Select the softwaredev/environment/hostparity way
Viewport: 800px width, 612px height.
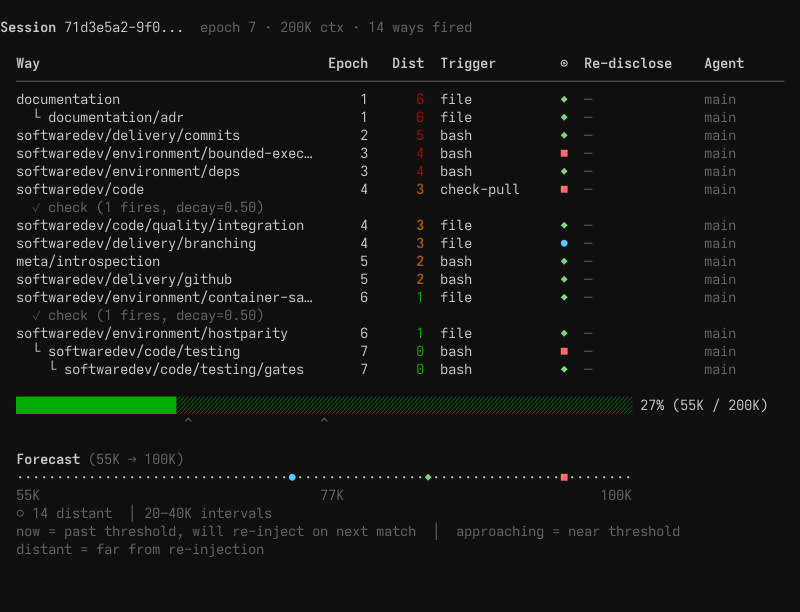(152, 333)
